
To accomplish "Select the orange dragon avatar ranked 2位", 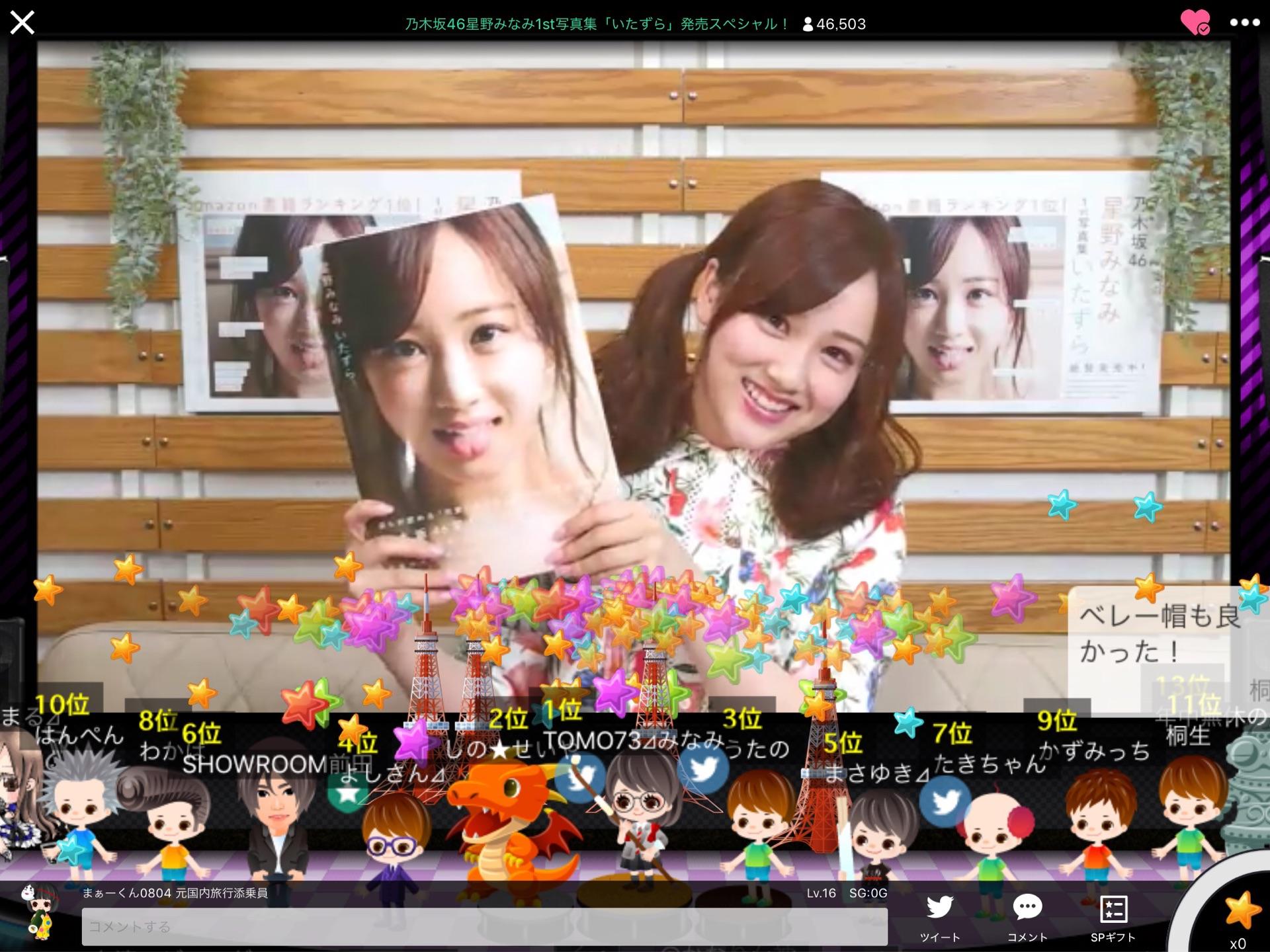I will point(509,833).
